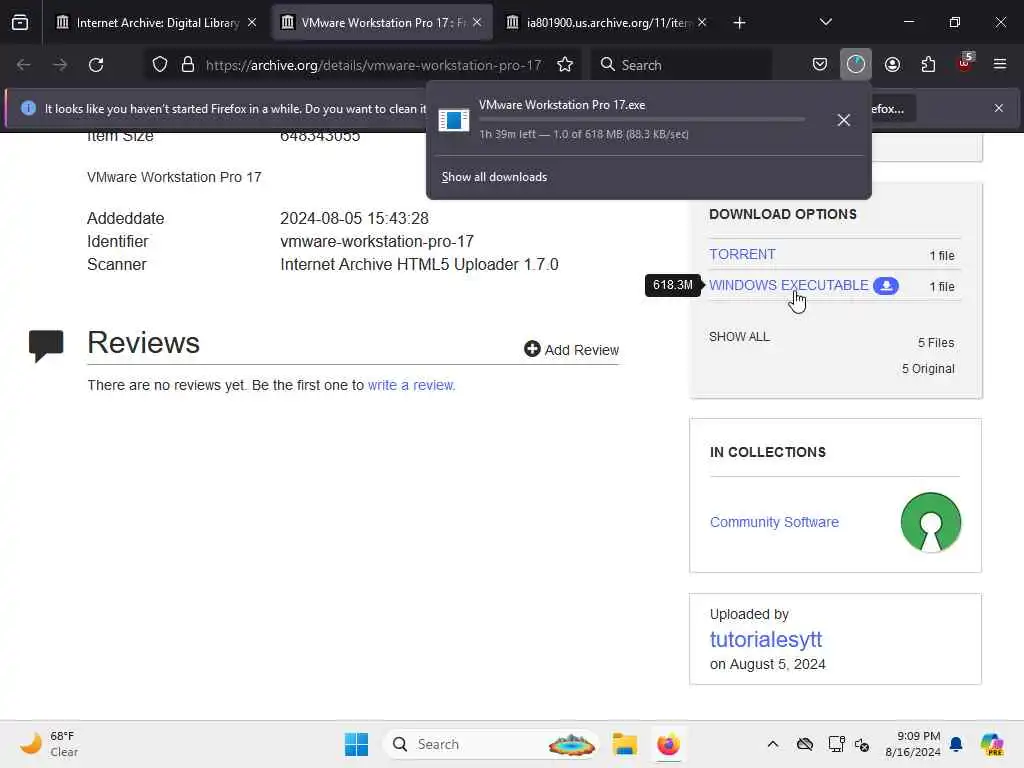Click WINDOWS EXECUTABLE download link
This screenshot has width=1024, height=768.
pos(789,285)
